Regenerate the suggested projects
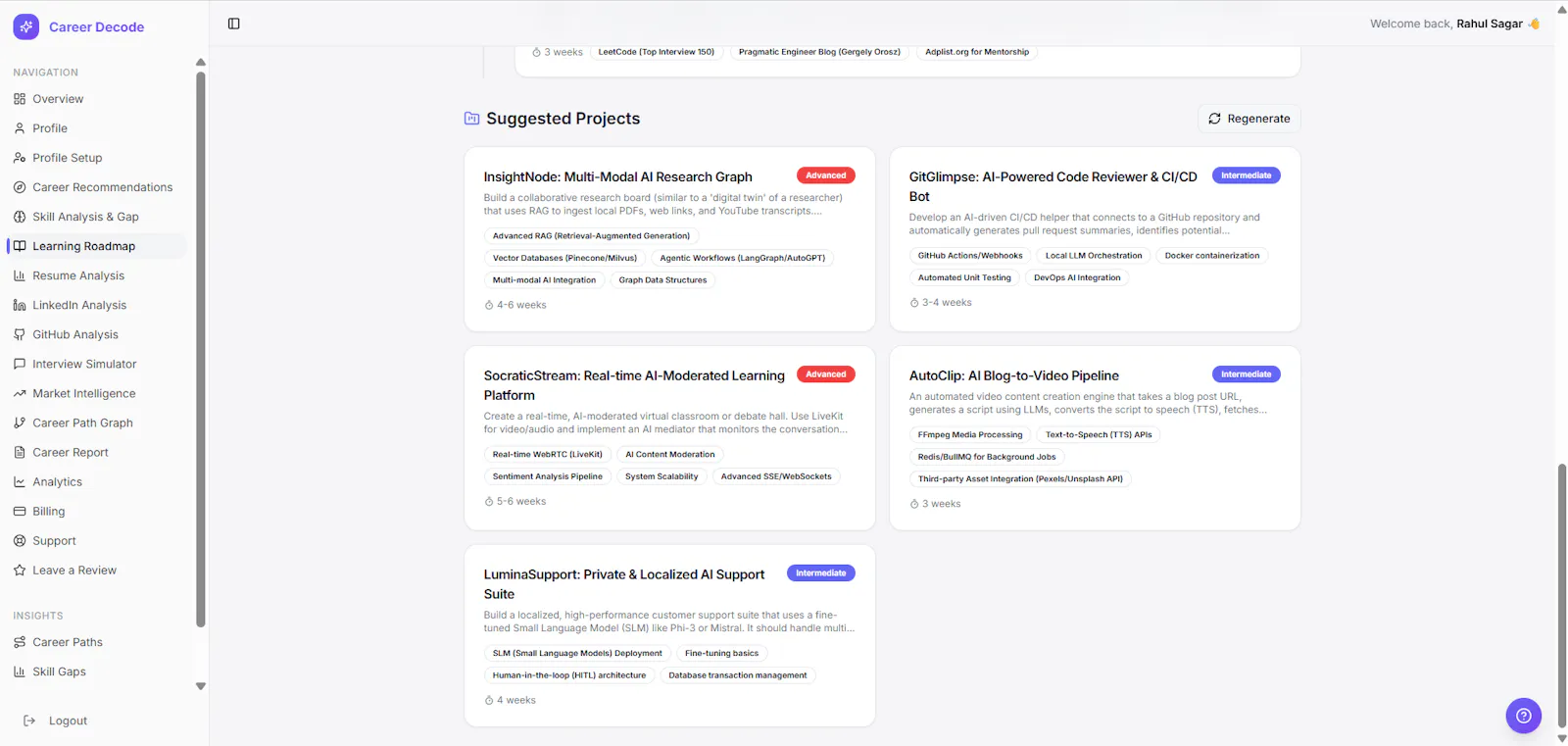This screenshot has width=1568, height=746. (x=1249, y=119)
